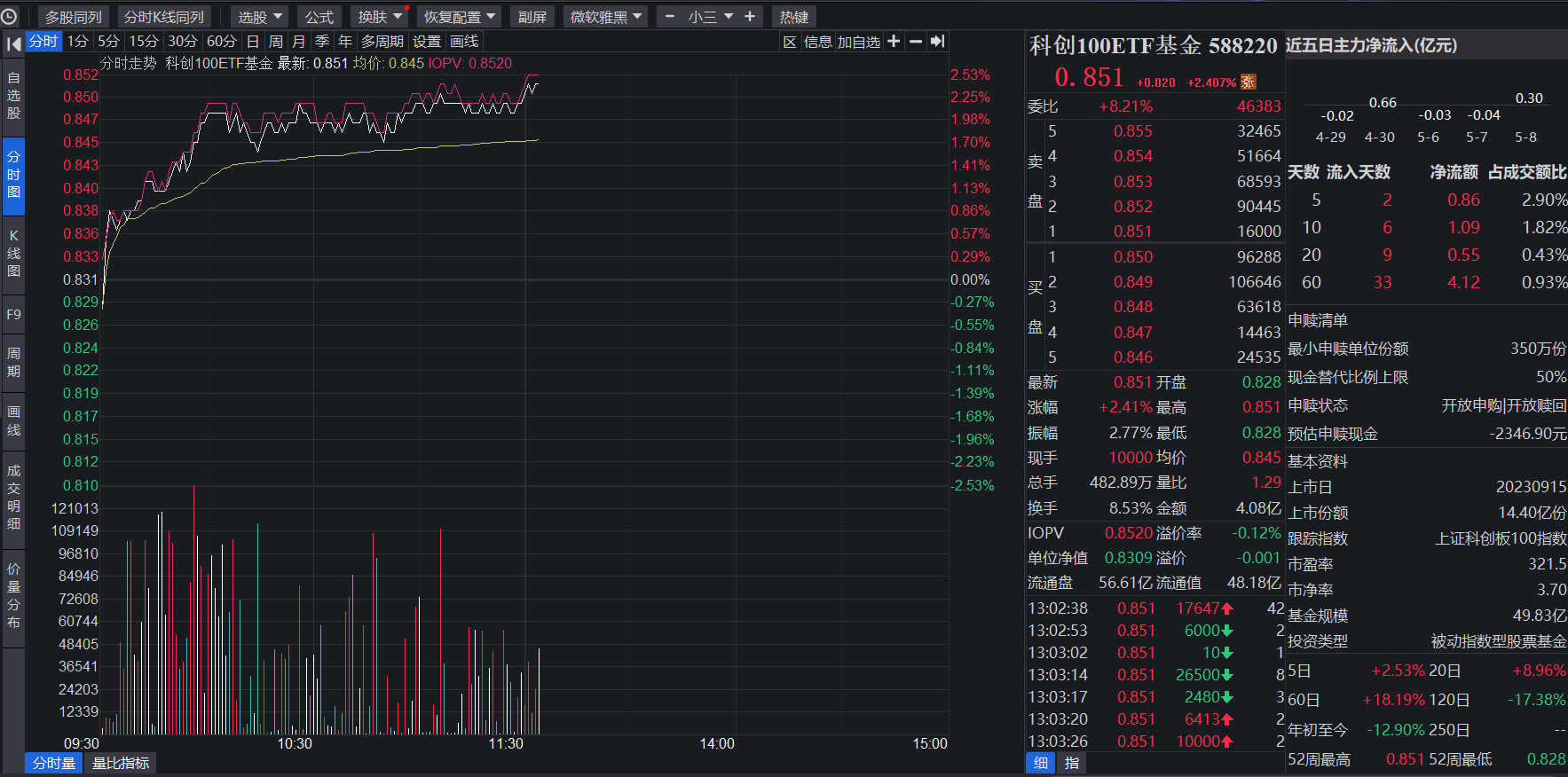Click the clock icon in top-left corner

coord(10,16)
